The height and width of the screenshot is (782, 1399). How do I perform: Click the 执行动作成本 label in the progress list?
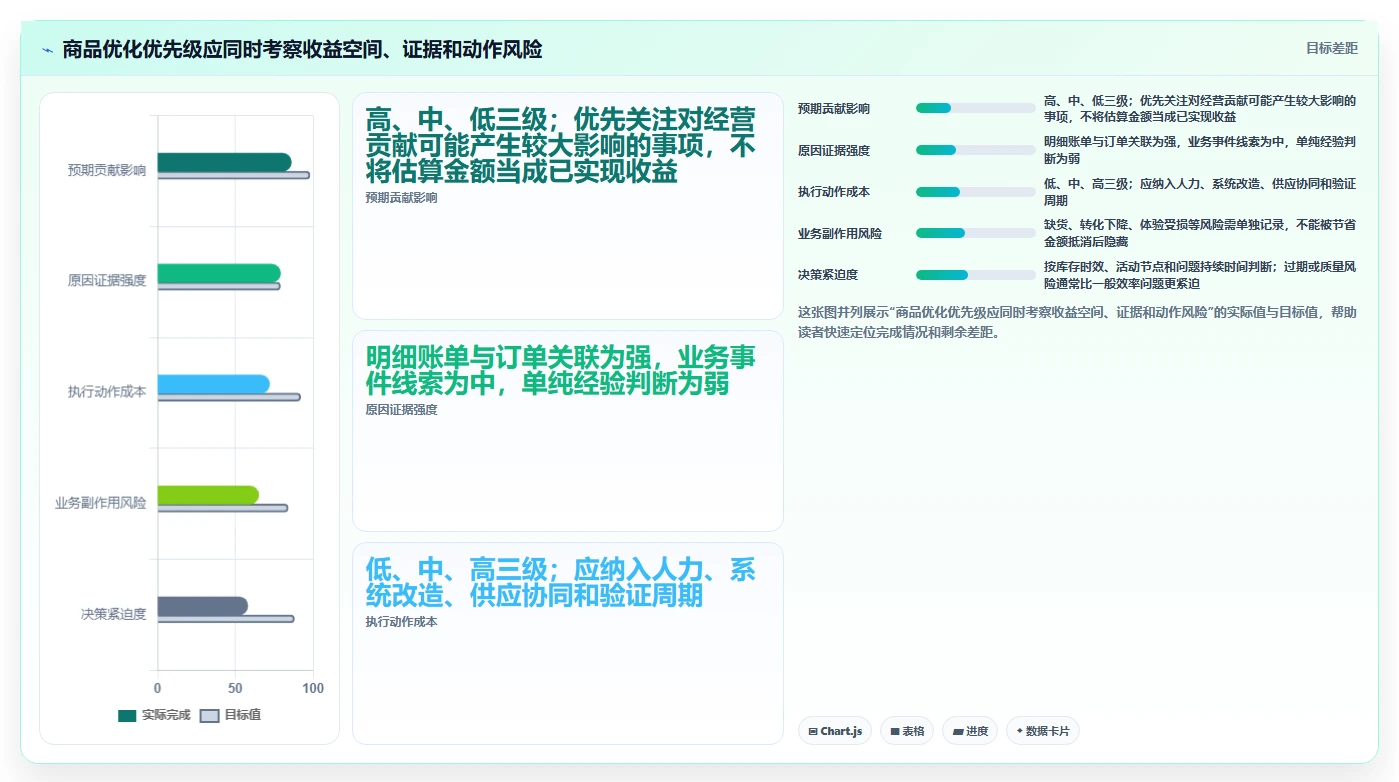coord(834,192)
